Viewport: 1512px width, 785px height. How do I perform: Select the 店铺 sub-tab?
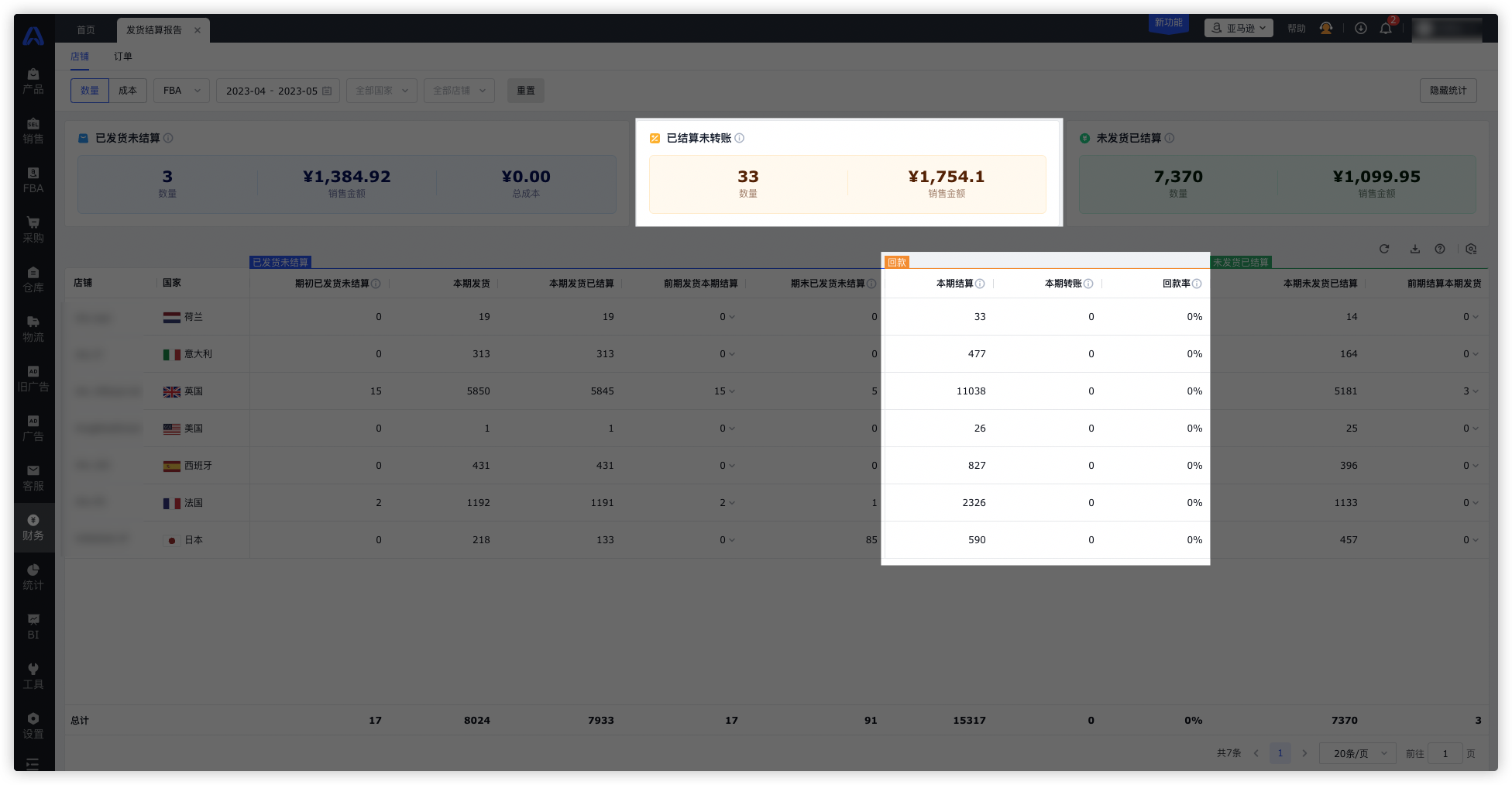click(x=80, y=57)
